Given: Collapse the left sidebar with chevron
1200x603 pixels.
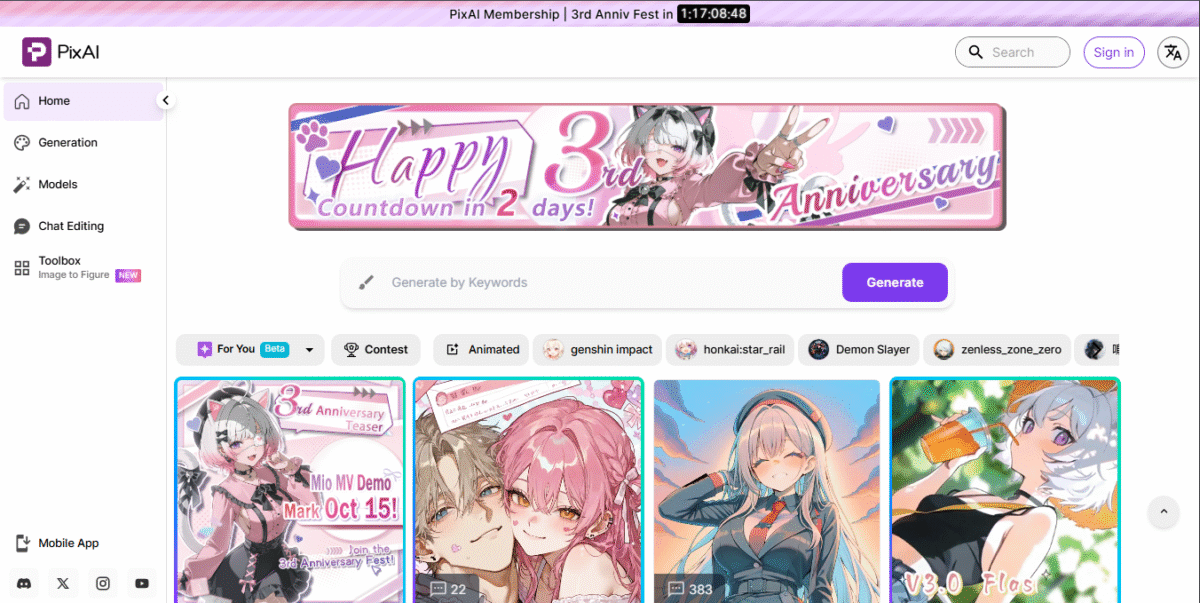Looking at the screenshot, I should tap(166, 100).
